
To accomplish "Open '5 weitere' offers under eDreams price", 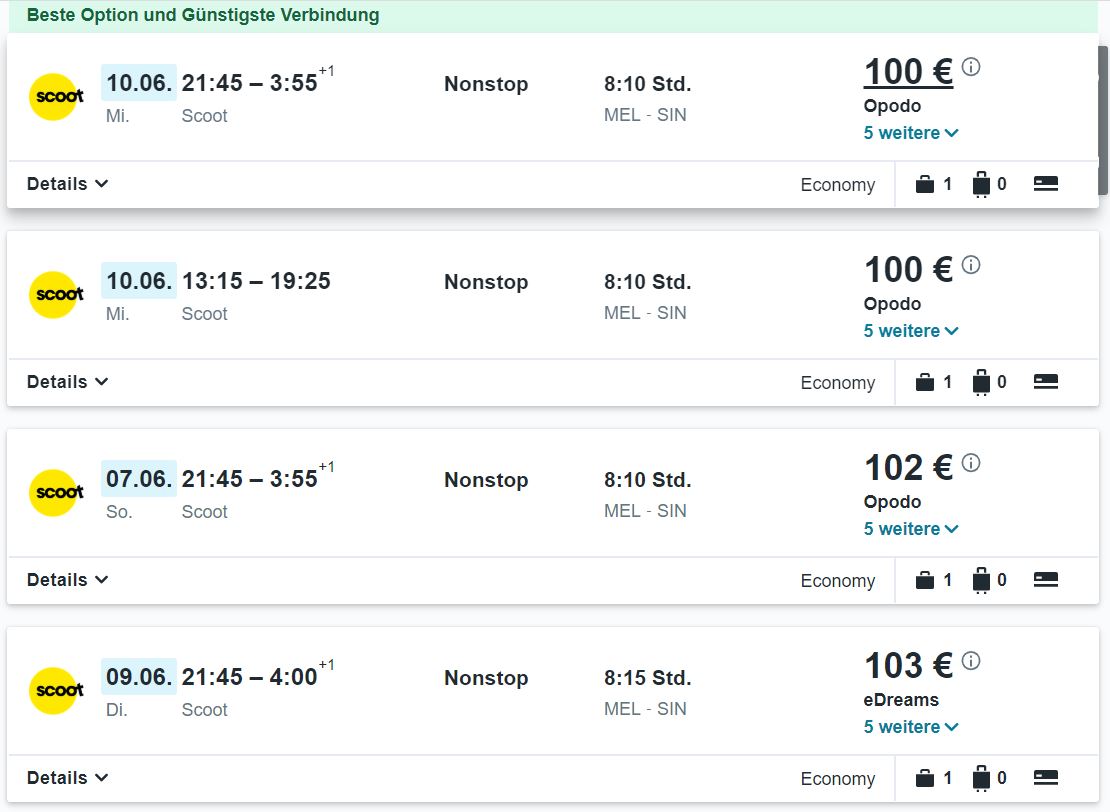I will (911, 727).
